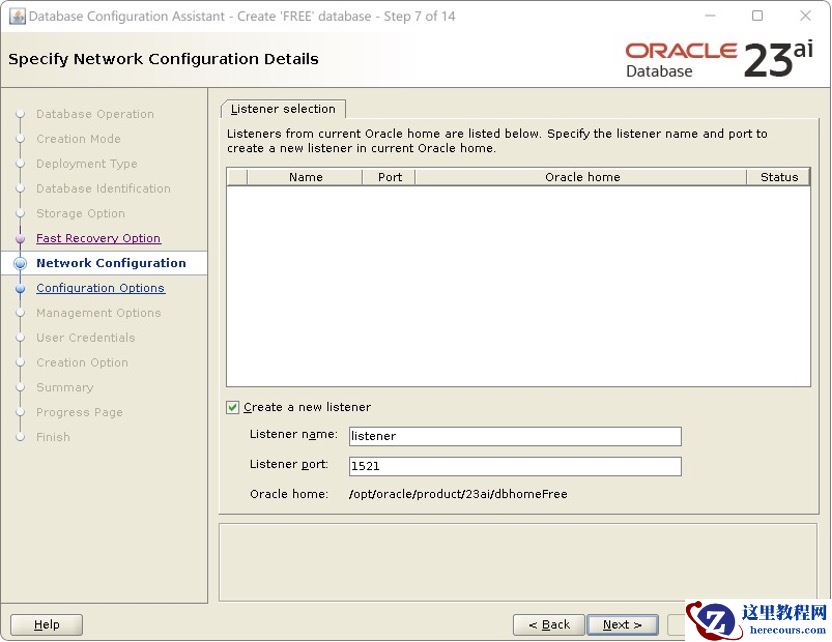Open the Configuration Options step link
The image size is (832, 642).
point(100,288)
